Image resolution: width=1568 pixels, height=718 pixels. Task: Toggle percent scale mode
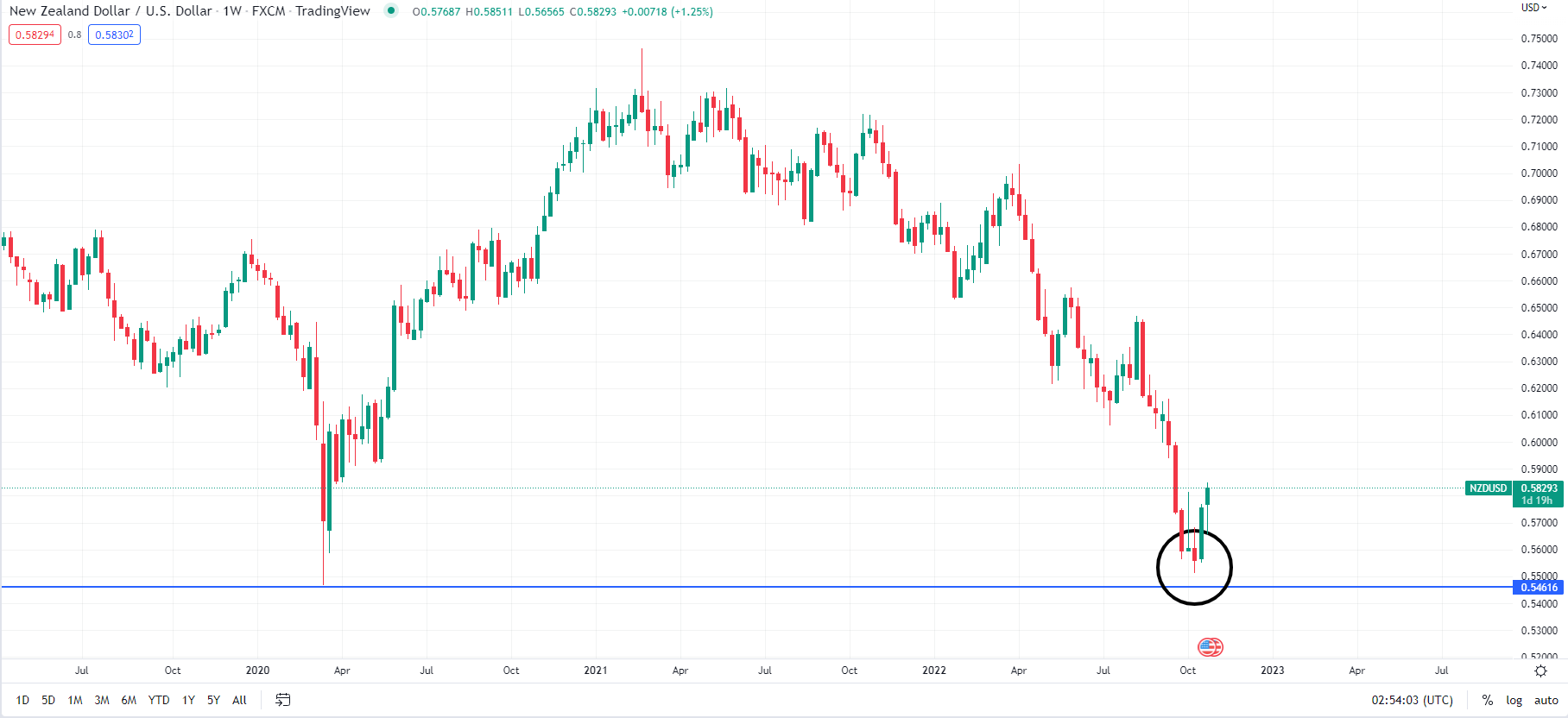pos(1488,700)
